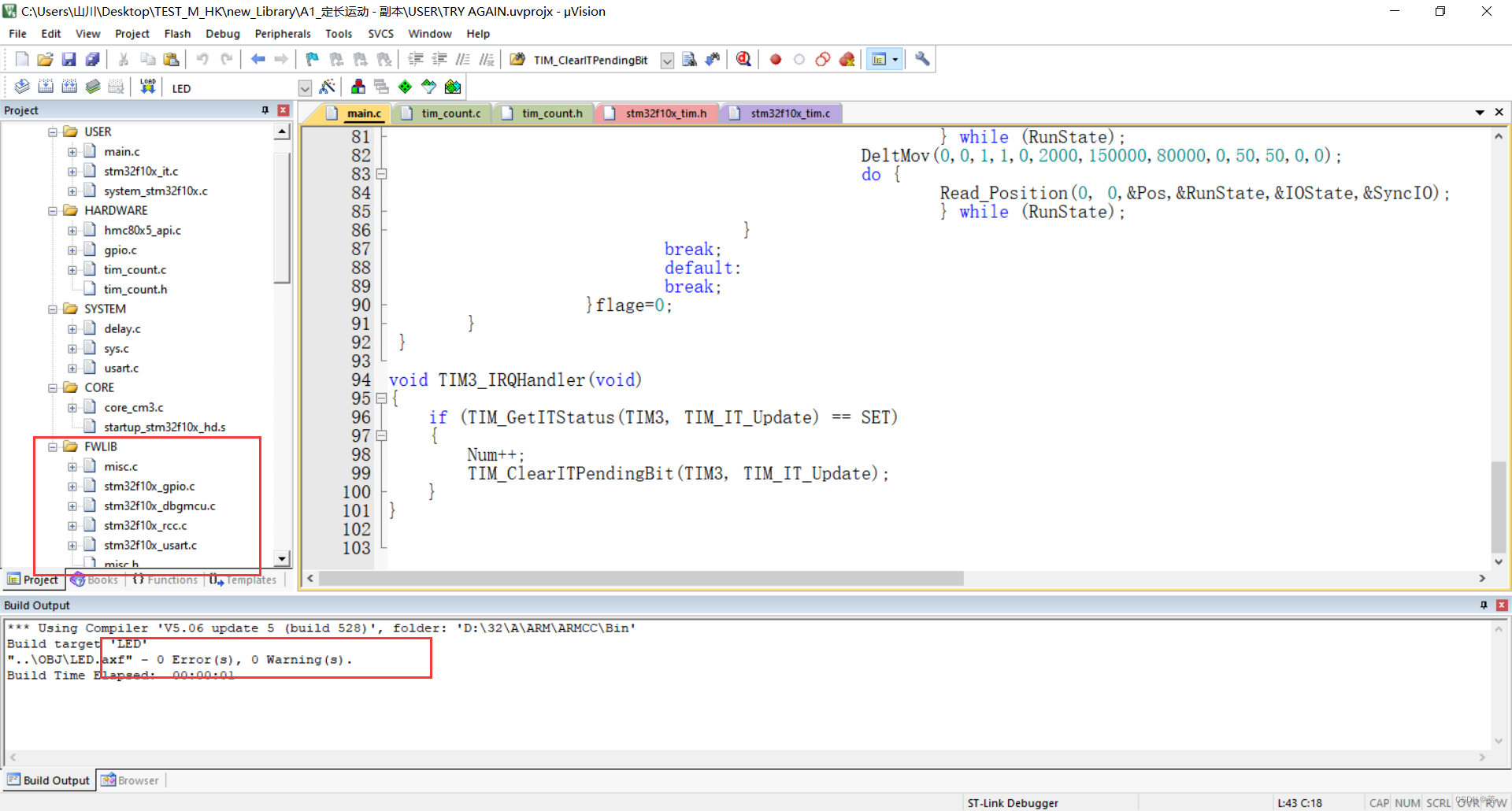Collapse code block at line 83

click(381, 173)
